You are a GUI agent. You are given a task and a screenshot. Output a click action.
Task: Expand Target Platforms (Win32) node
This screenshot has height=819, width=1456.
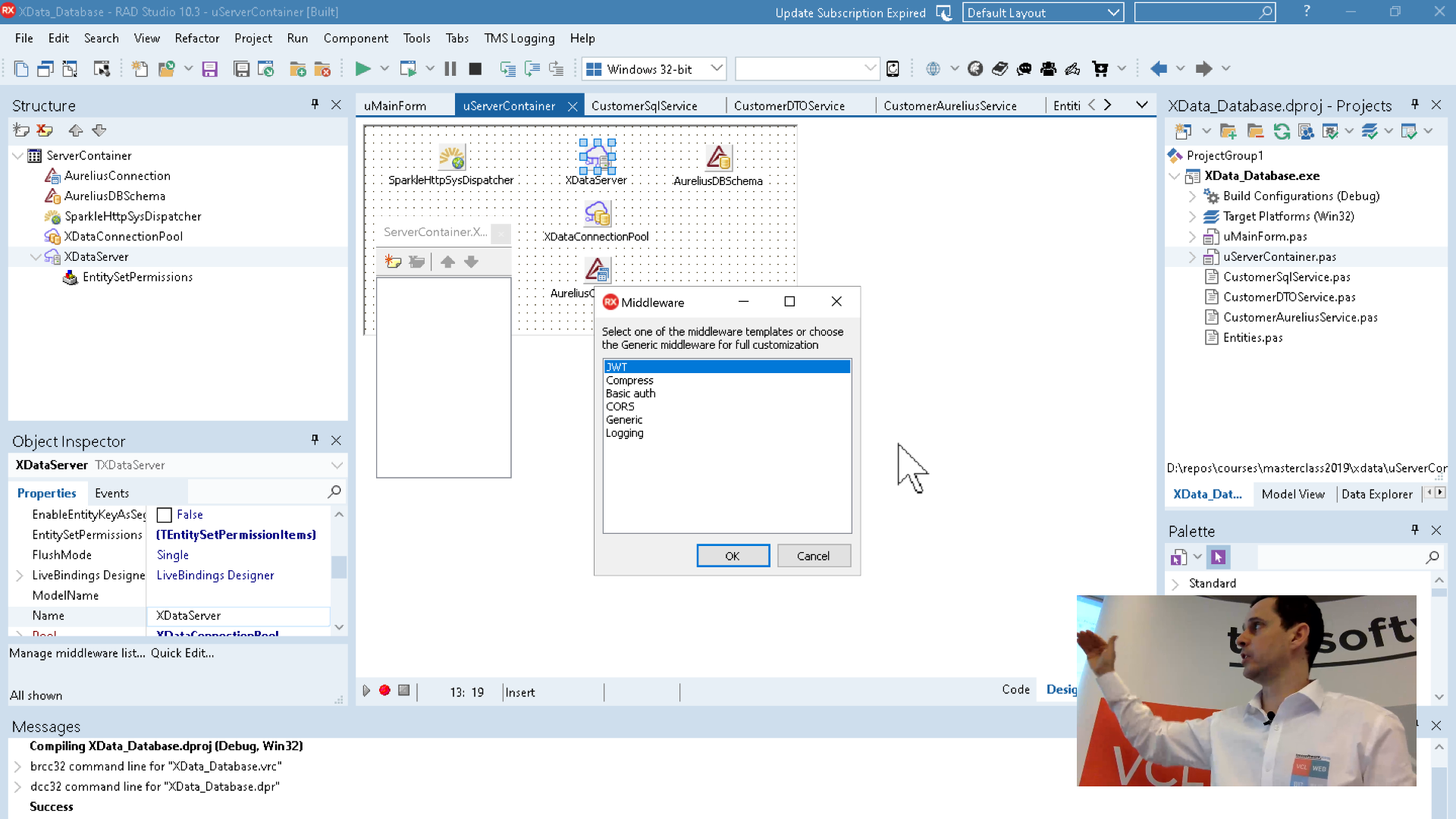pos(1192,217)
